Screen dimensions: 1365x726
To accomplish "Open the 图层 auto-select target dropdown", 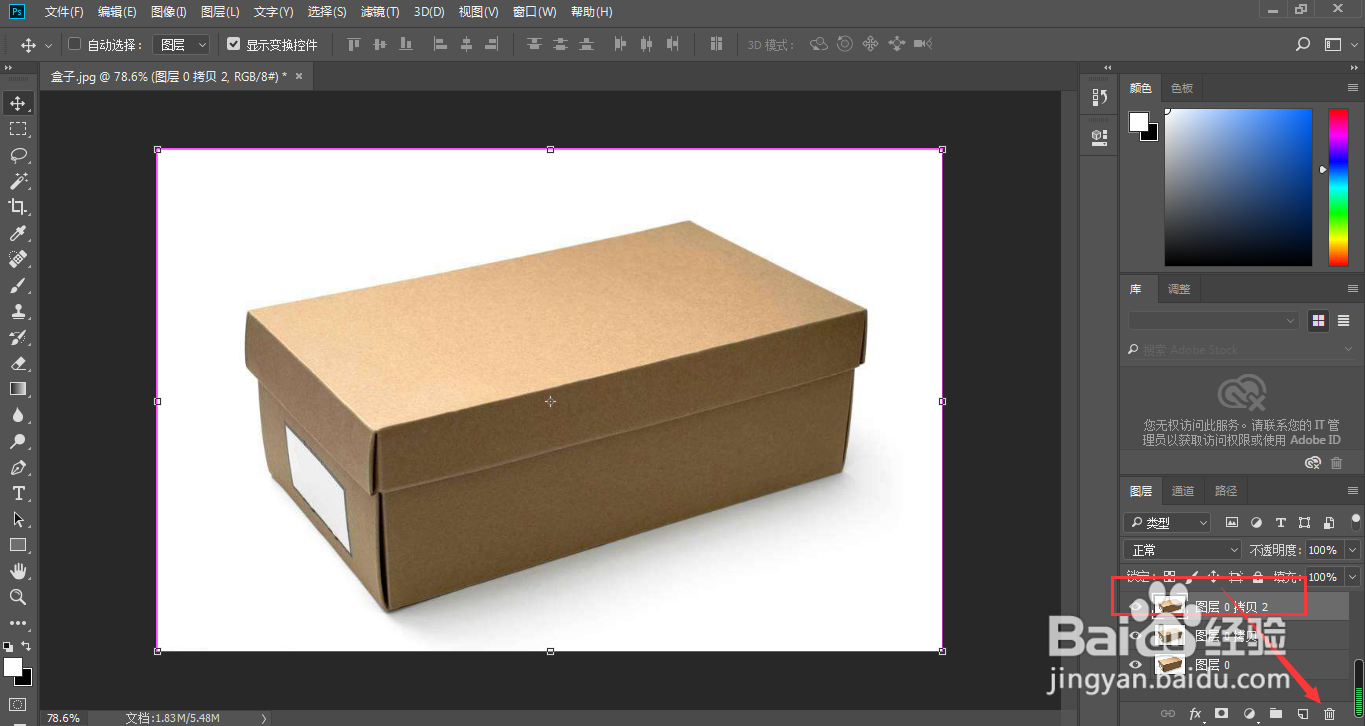I will [x=182, y=44].
